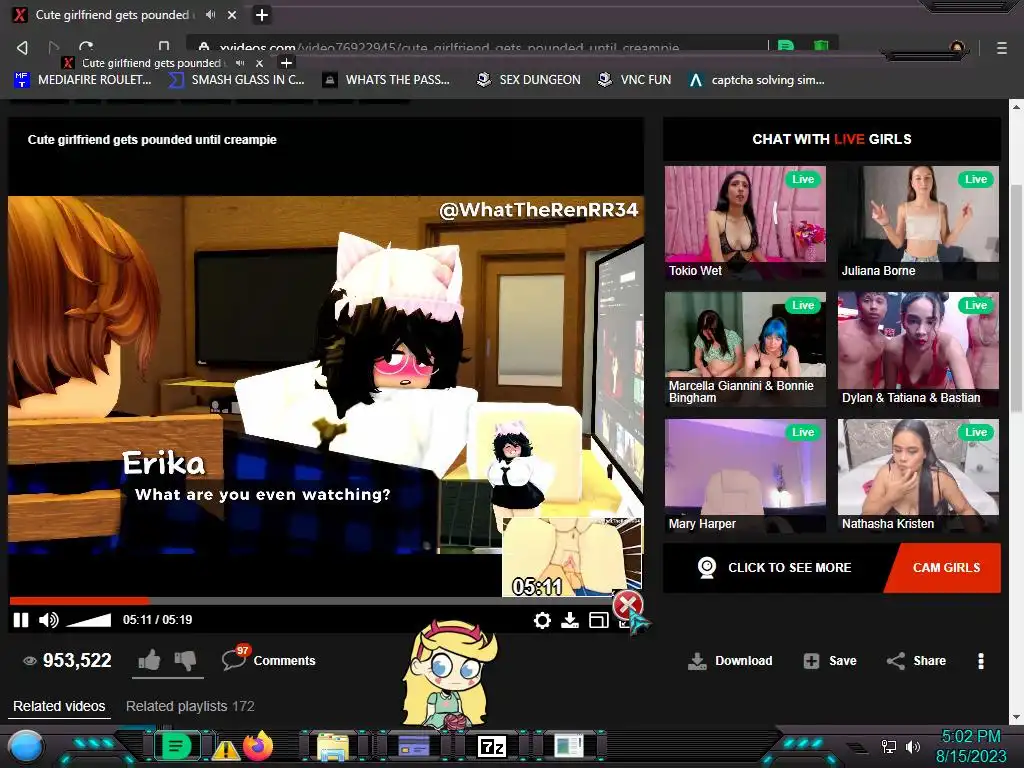The height and width of the screenshot is (768, 1024).
Task: Dislike the video with thumbs down
Action: click(x=185, y=660)
